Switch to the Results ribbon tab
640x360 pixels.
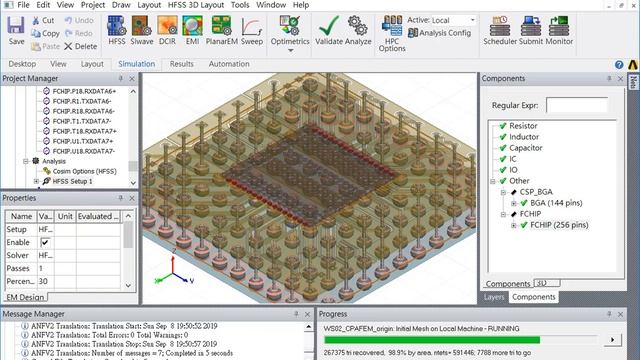182,64
